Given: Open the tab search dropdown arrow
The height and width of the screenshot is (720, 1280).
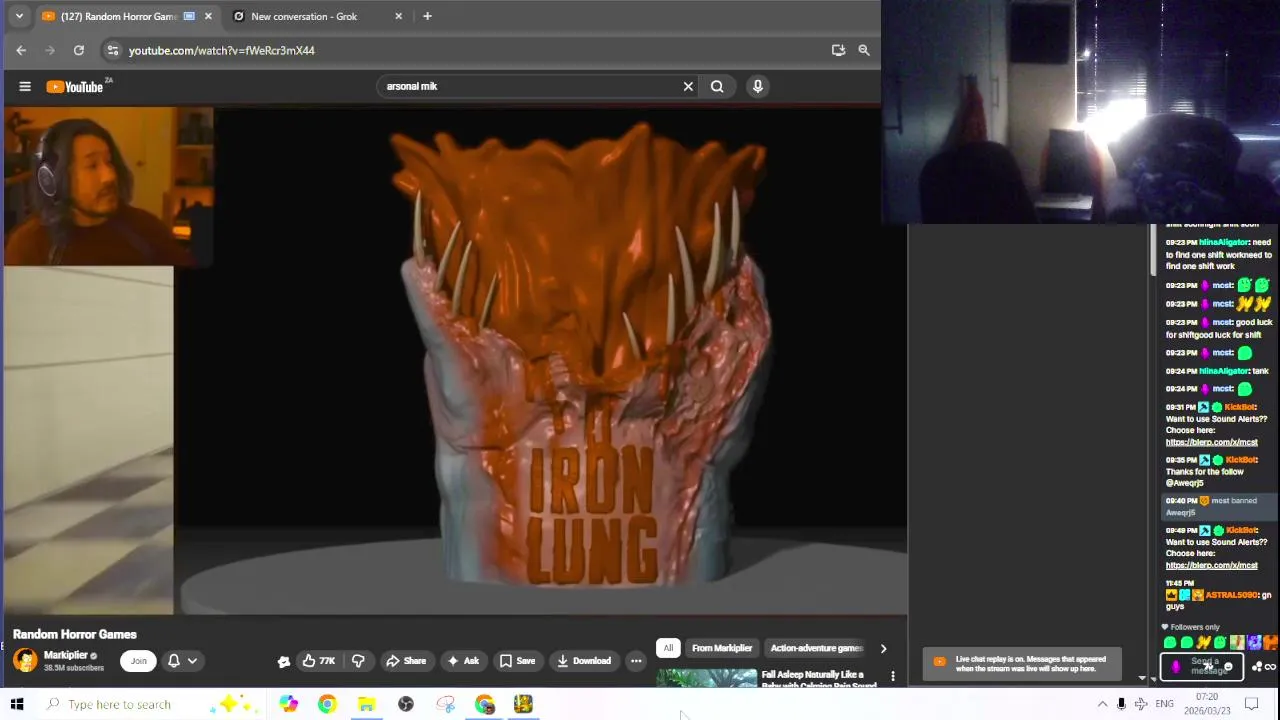Looking at the screenshot, I should coord(19,16).
